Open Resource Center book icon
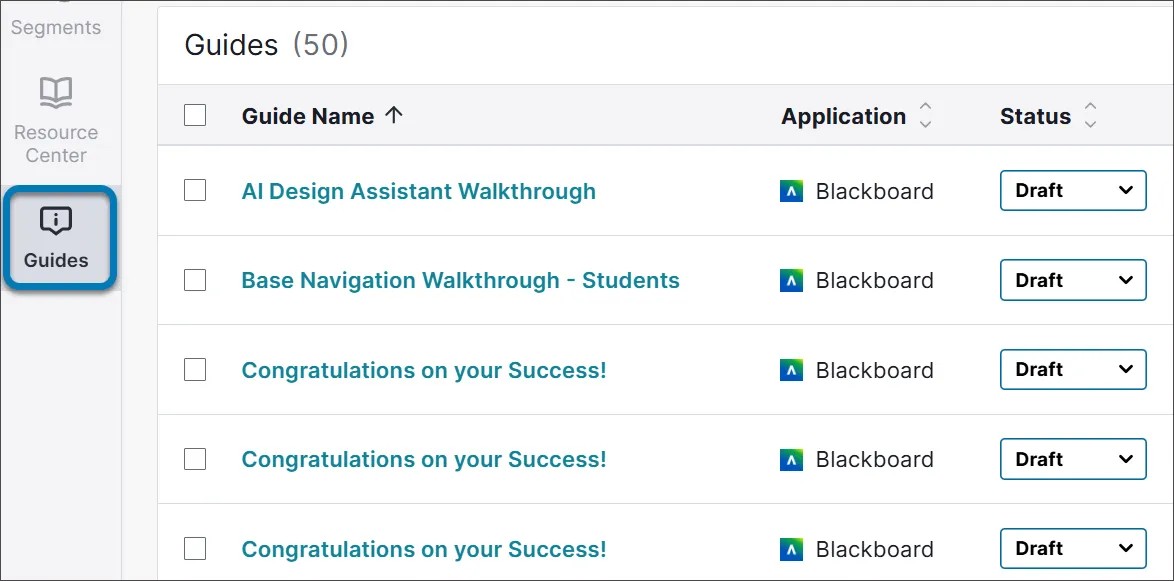 (x=56, y=93)
